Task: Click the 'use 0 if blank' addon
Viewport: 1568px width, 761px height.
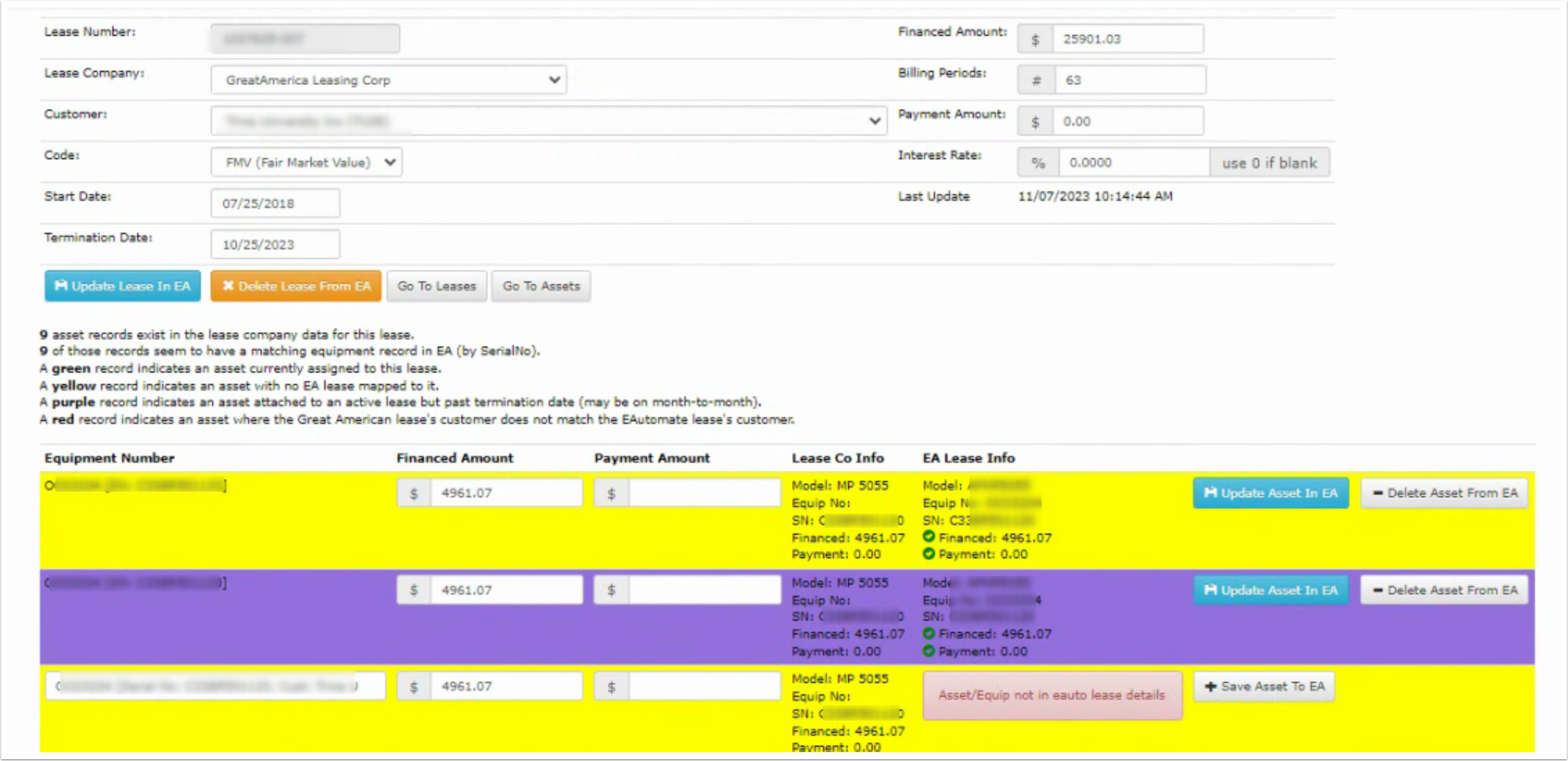Action: (1269, 162)
